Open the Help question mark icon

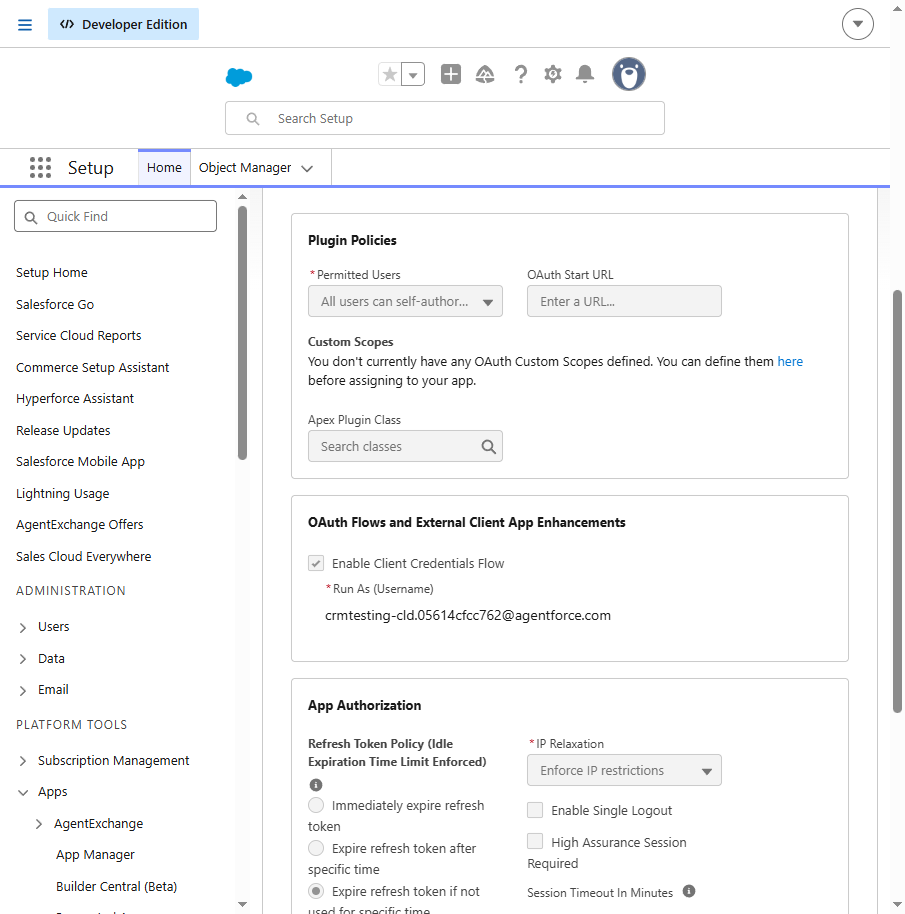coord(520,75)
